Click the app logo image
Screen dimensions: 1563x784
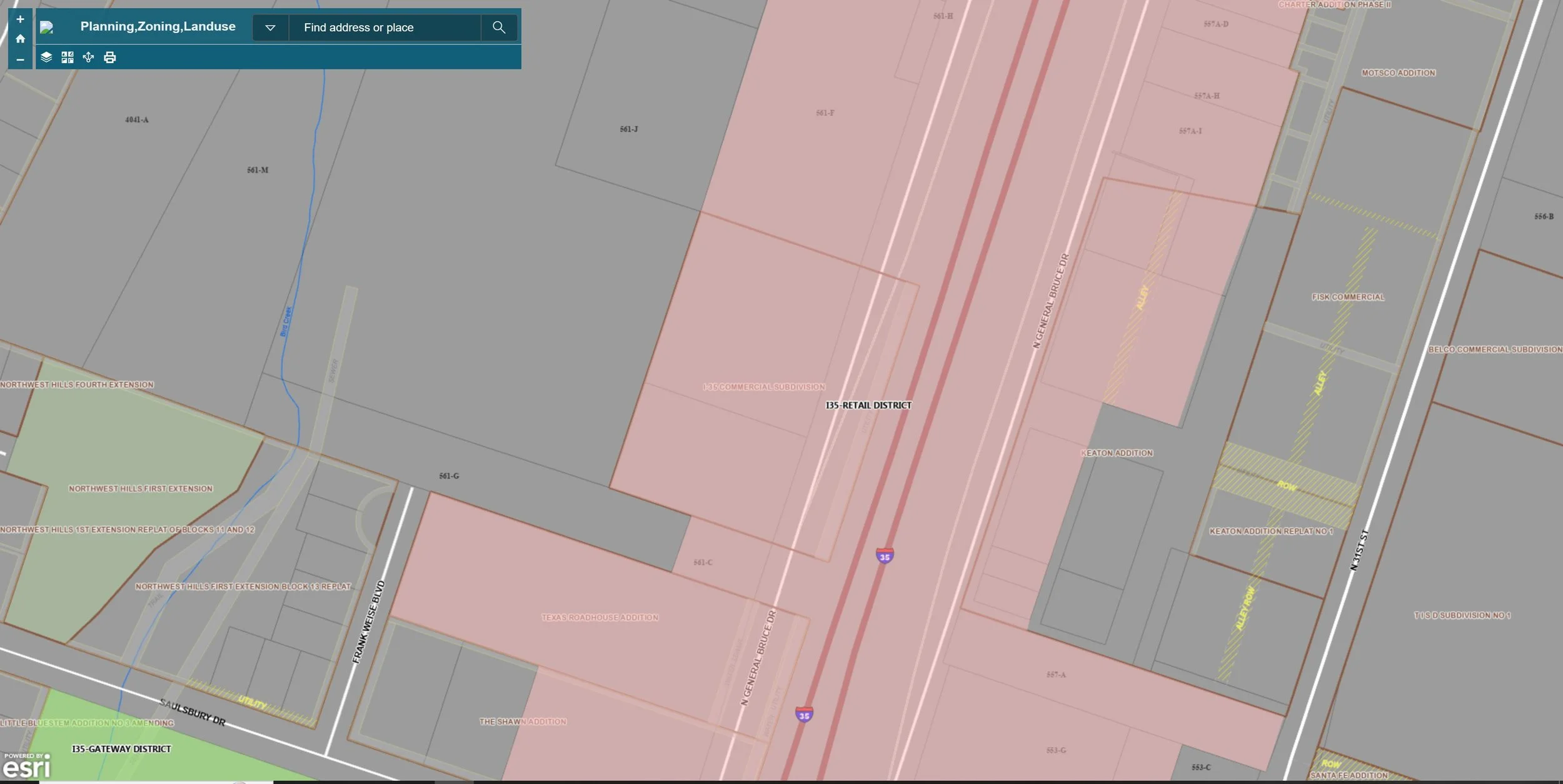coord(47,27)
